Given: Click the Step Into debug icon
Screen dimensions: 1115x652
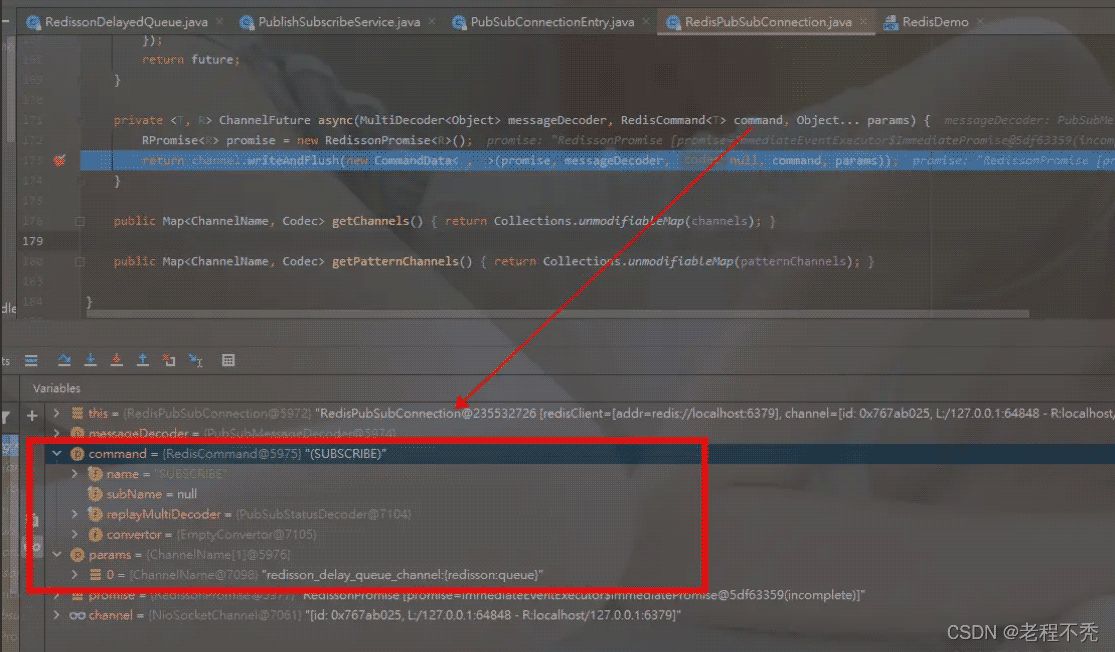Looking at the screenshot, I should (x=91, y=360).
